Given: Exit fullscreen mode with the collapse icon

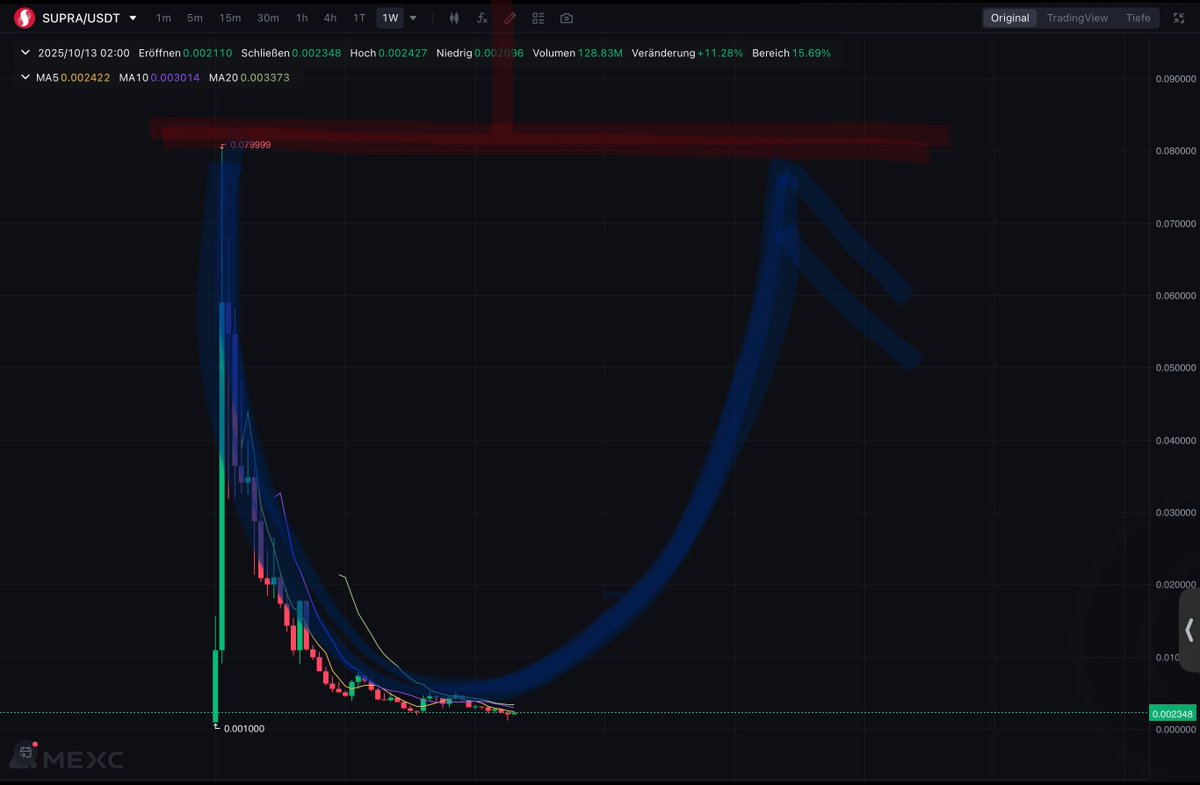Looking at the screenshot, I should coord(1179,18).
